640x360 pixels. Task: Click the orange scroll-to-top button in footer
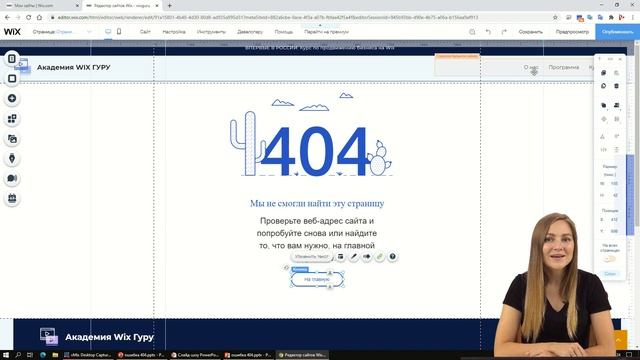[x=619, y=340]
